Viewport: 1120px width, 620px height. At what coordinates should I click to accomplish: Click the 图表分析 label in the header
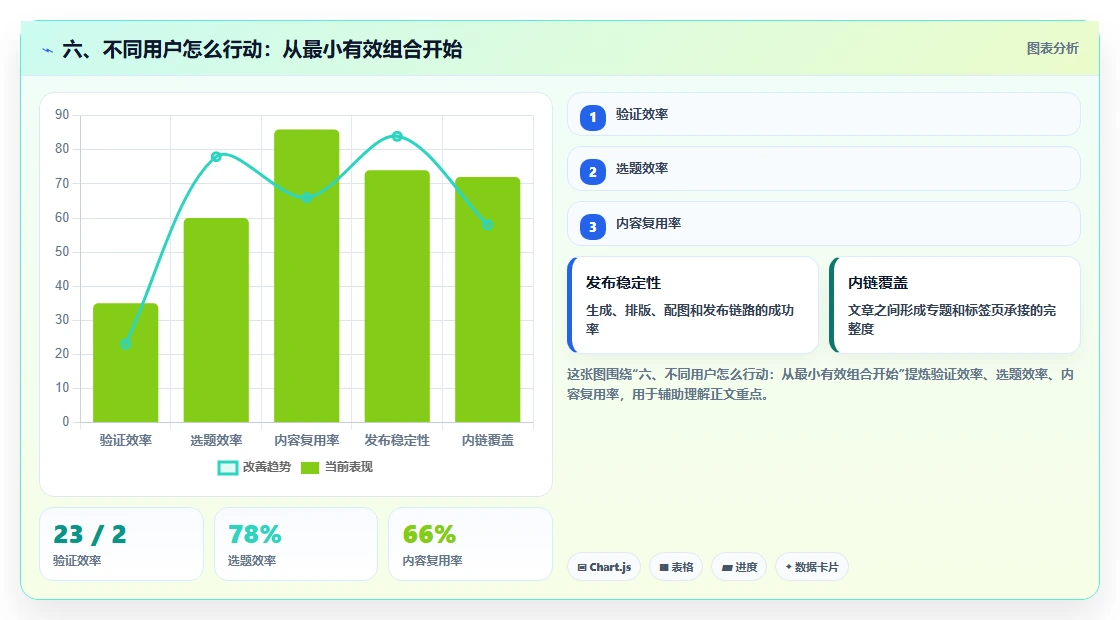click(1052, 49)
